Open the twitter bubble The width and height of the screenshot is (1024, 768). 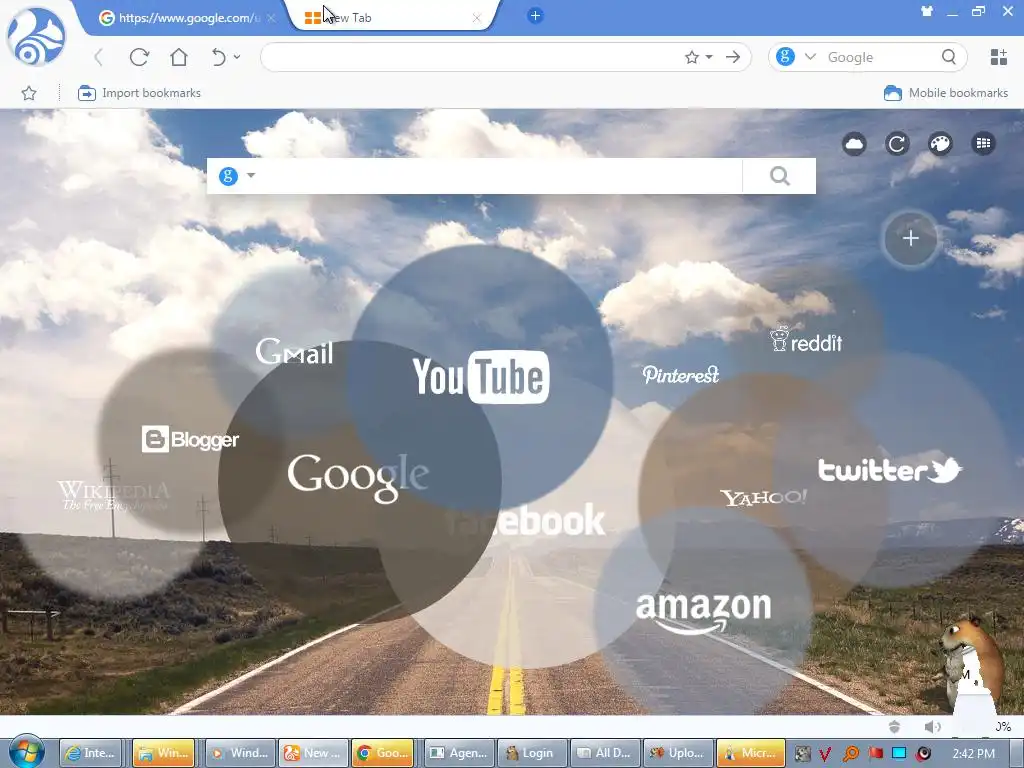click(889, 470)
